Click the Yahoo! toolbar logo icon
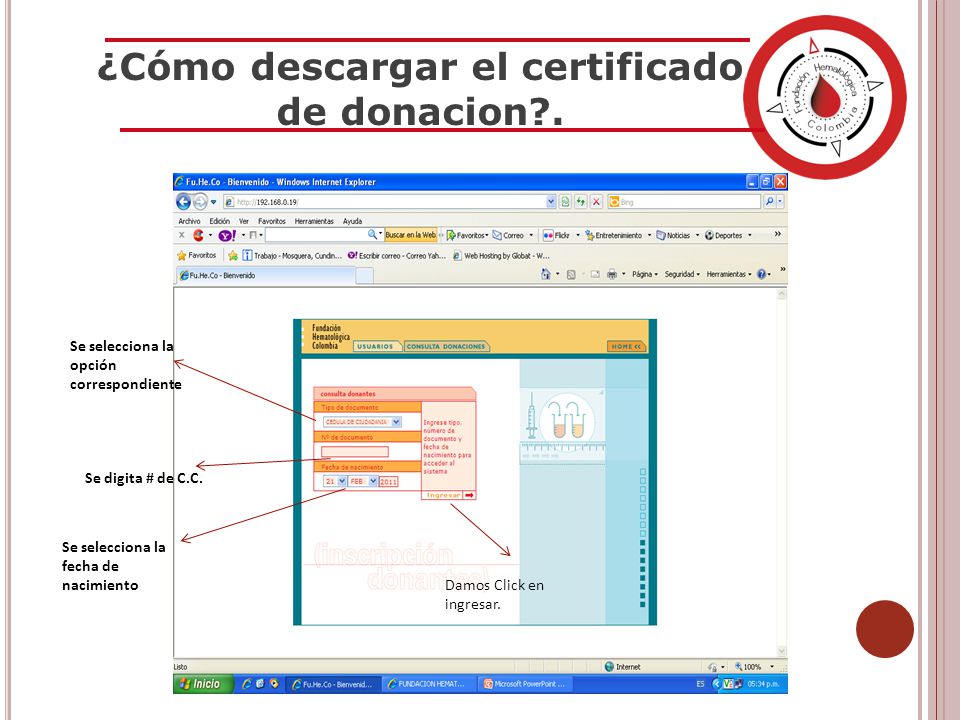The width and height of the screenshot is (960, 720). 226,235
